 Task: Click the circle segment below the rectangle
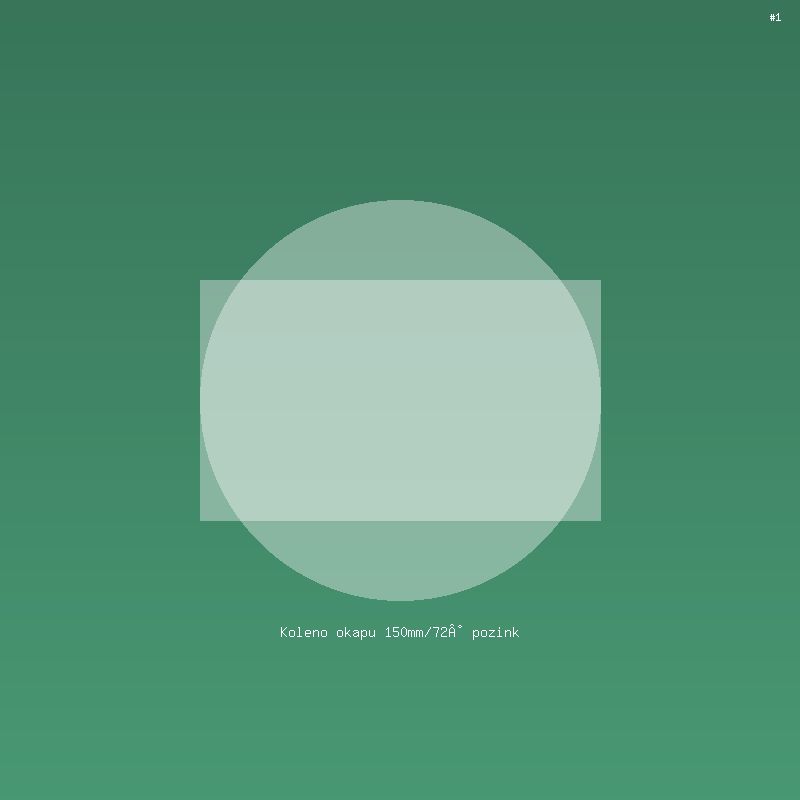tap(400, 560)
